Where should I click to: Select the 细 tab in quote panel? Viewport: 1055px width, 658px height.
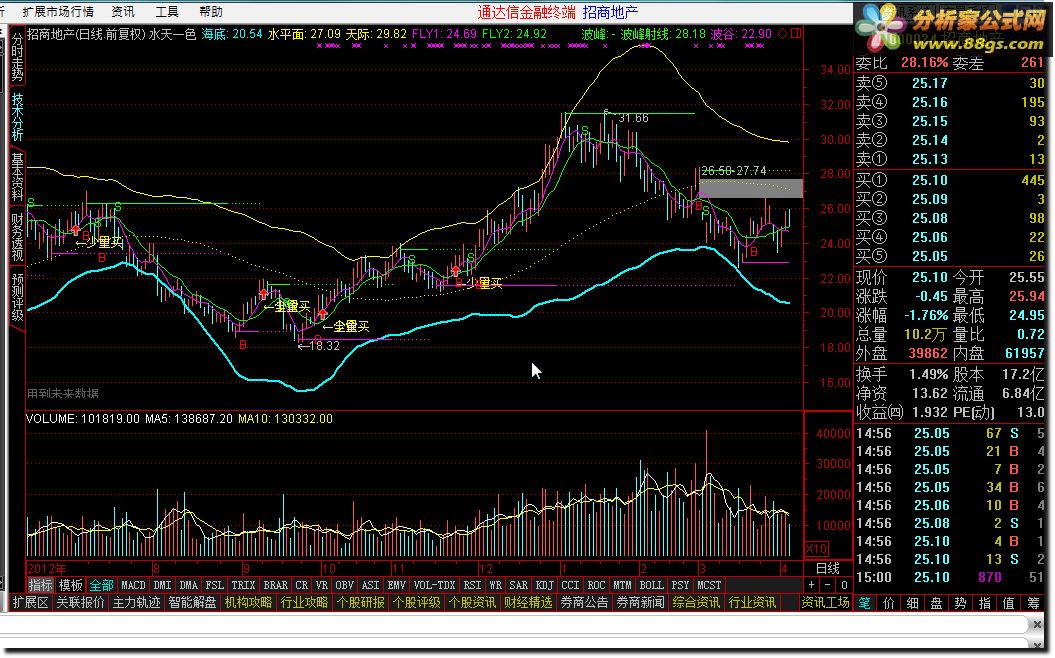coord(912,604)
